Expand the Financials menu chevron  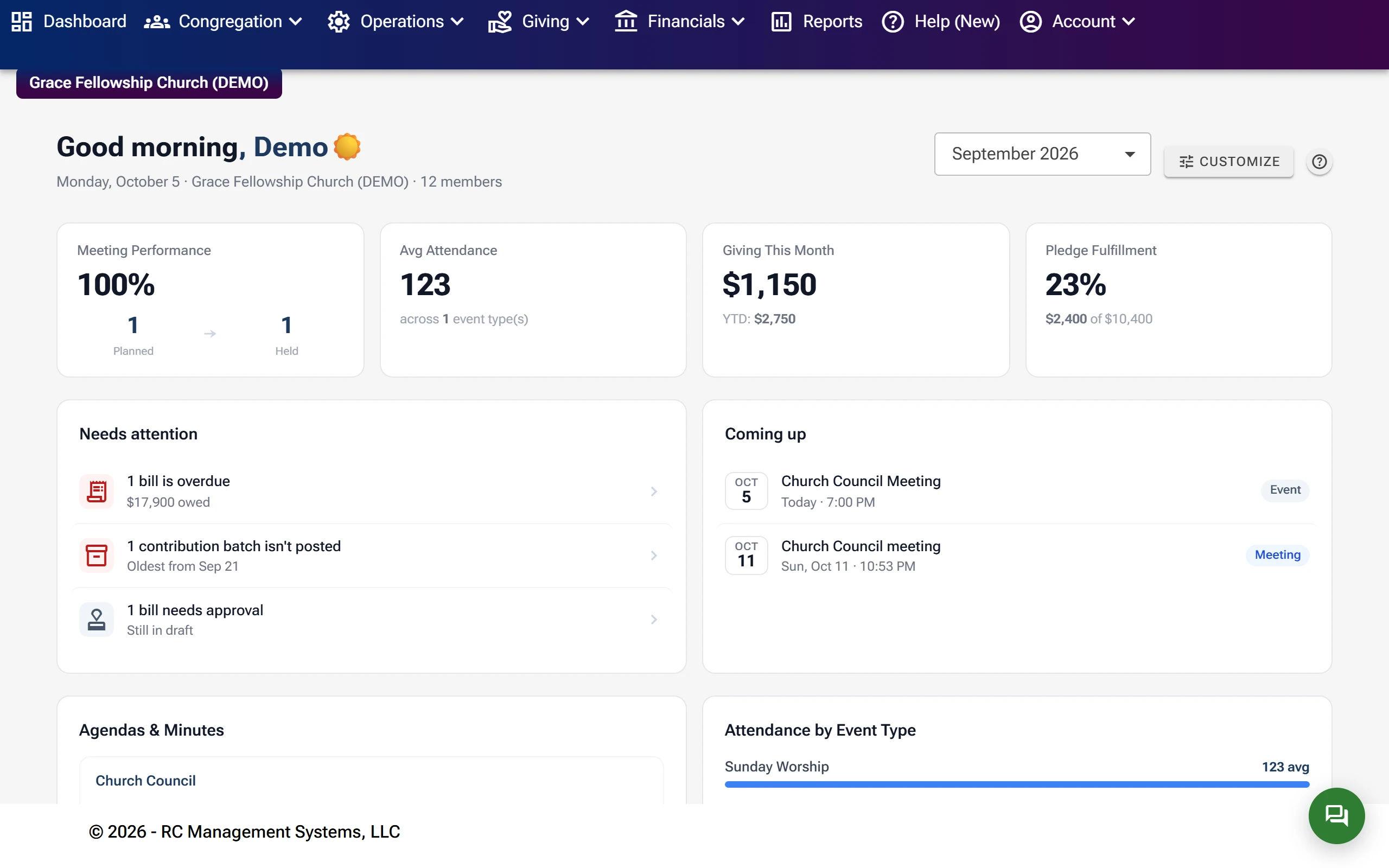(738, 22)
